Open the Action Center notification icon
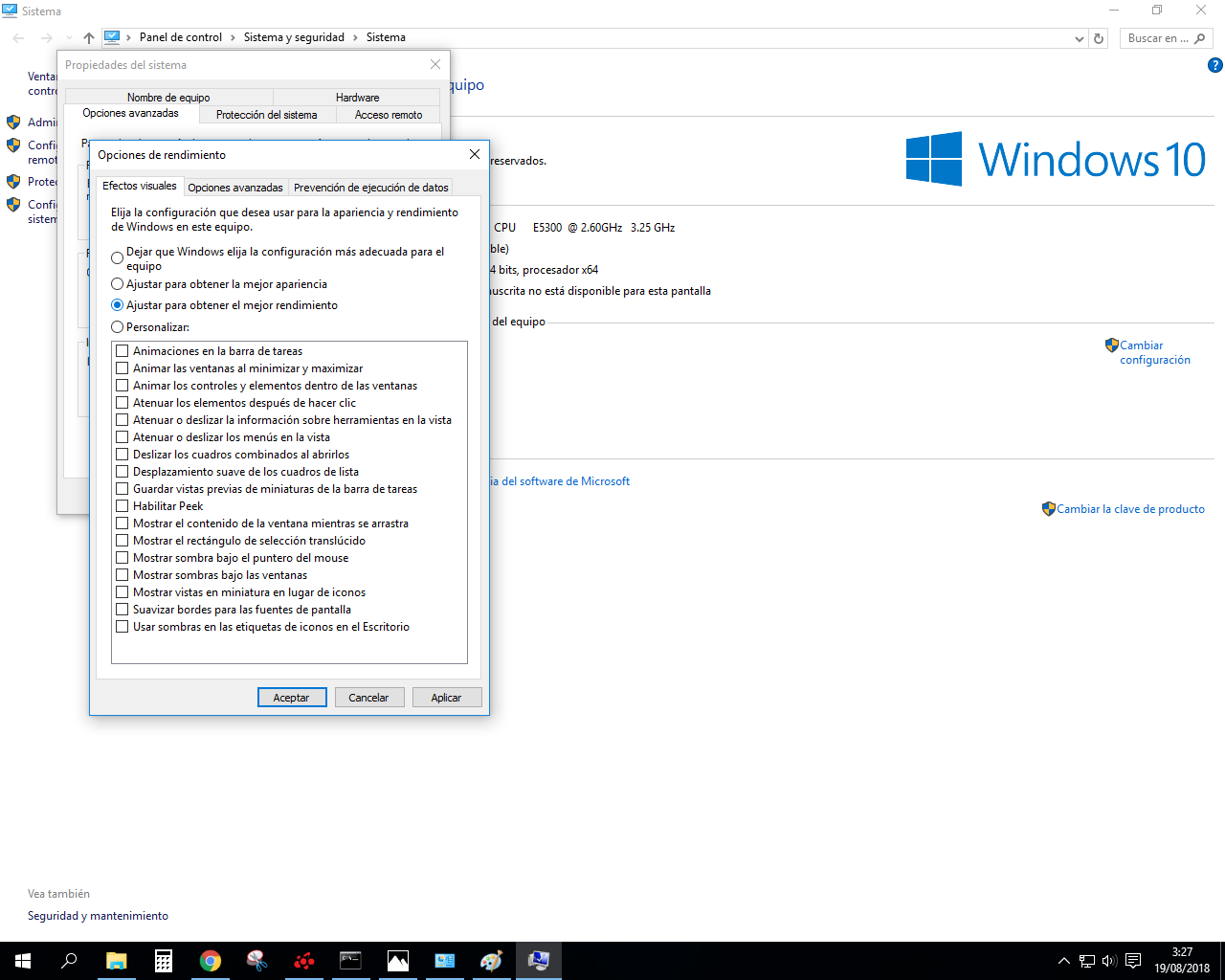The image size is (1225, 980). point(1133,961)
